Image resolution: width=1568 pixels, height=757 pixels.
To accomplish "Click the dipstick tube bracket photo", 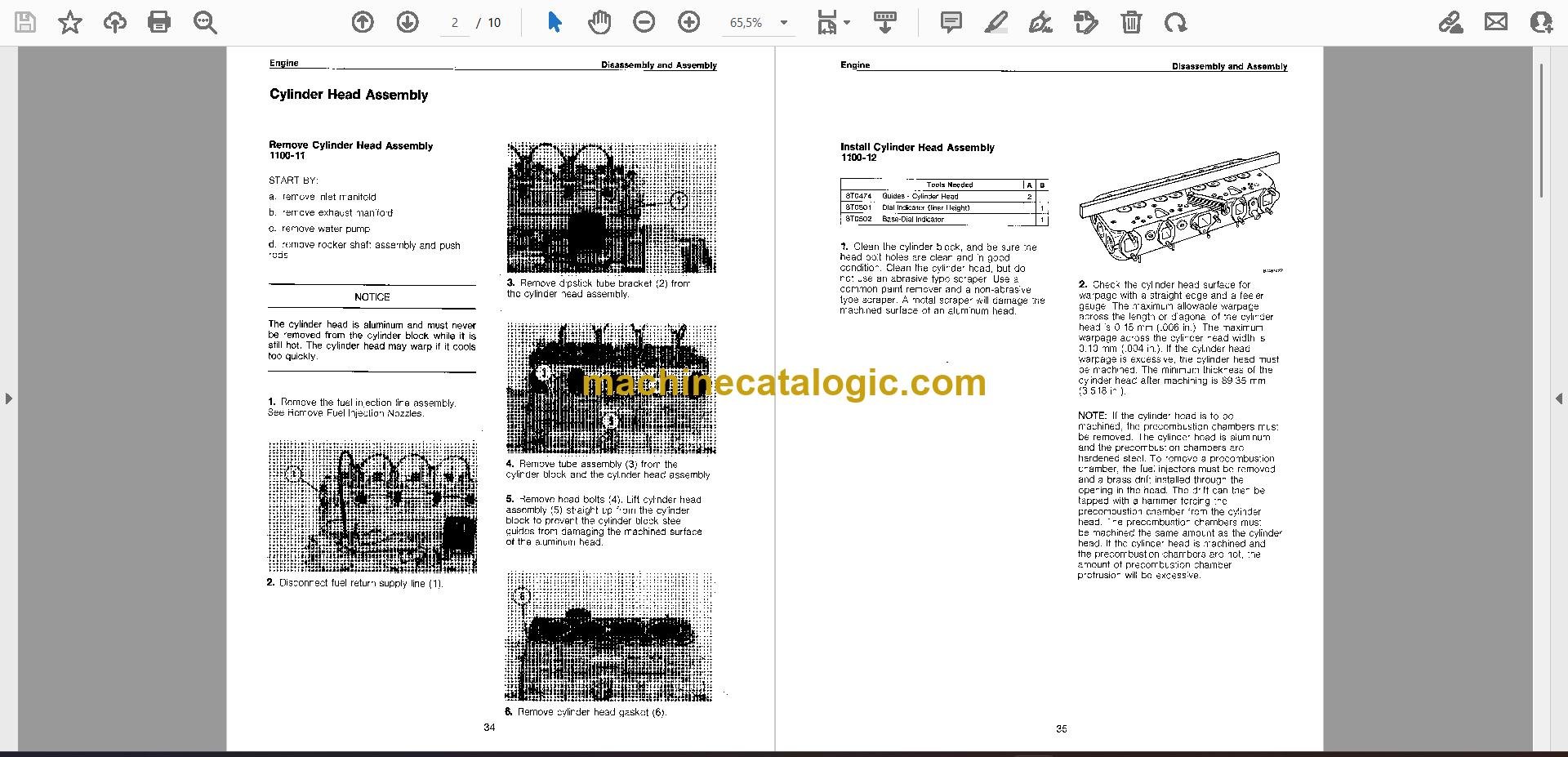I will pyautogui.click(x=611, y=208).
